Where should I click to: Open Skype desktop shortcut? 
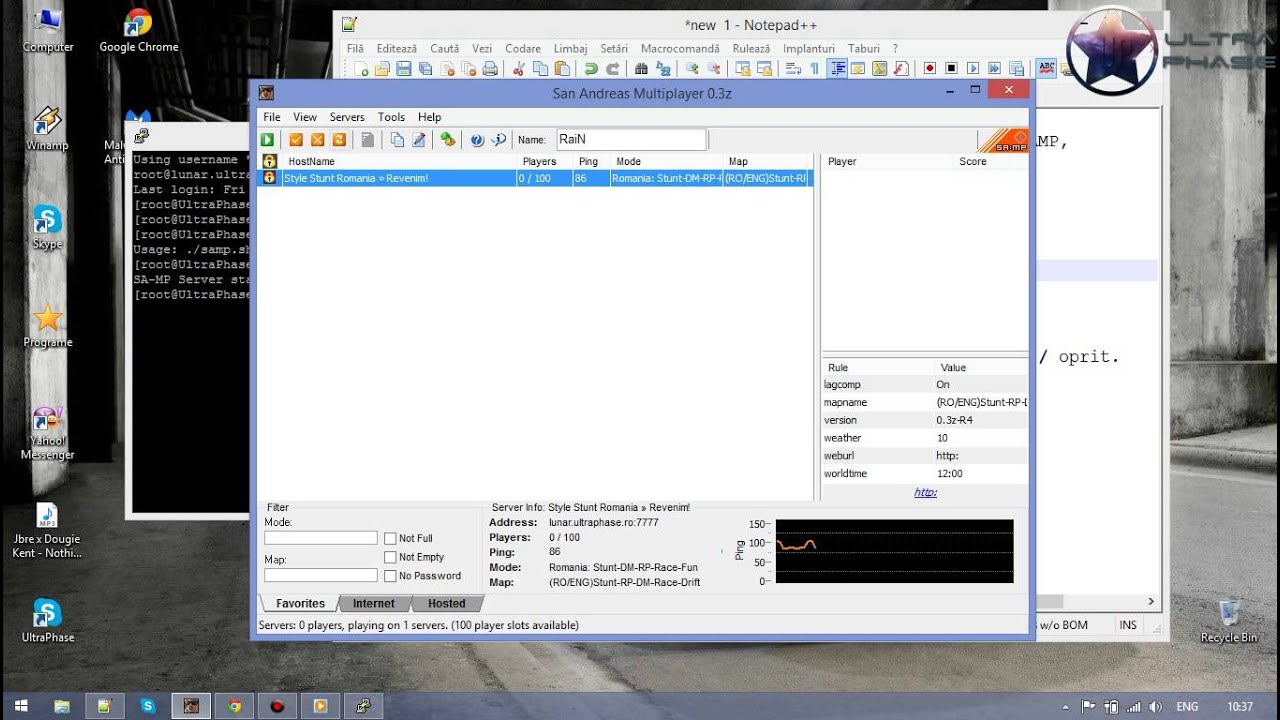click(47, 226)
